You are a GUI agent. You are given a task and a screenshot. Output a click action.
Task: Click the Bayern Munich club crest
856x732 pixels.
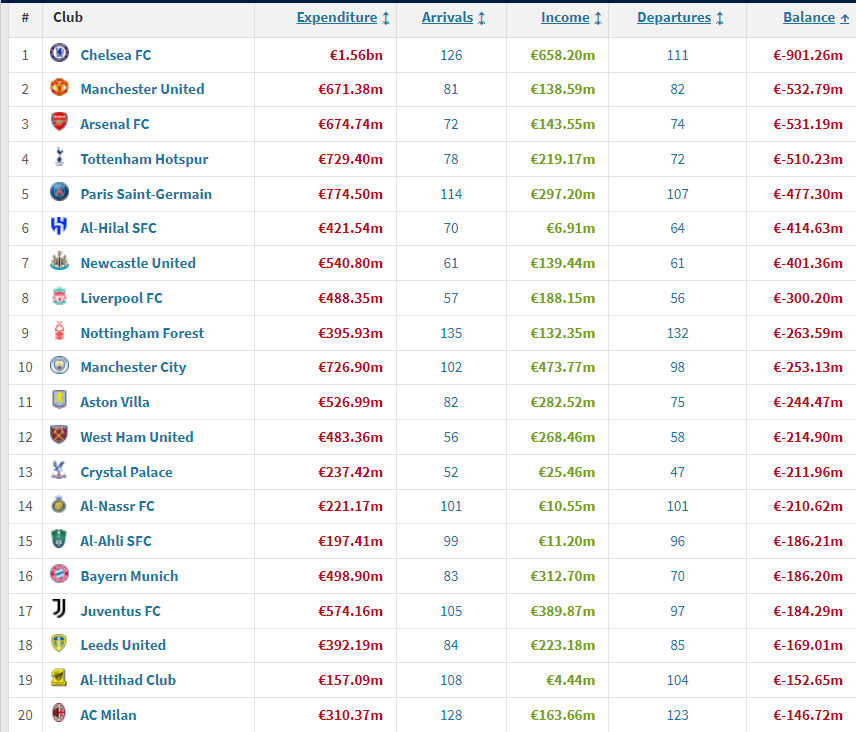59,574
